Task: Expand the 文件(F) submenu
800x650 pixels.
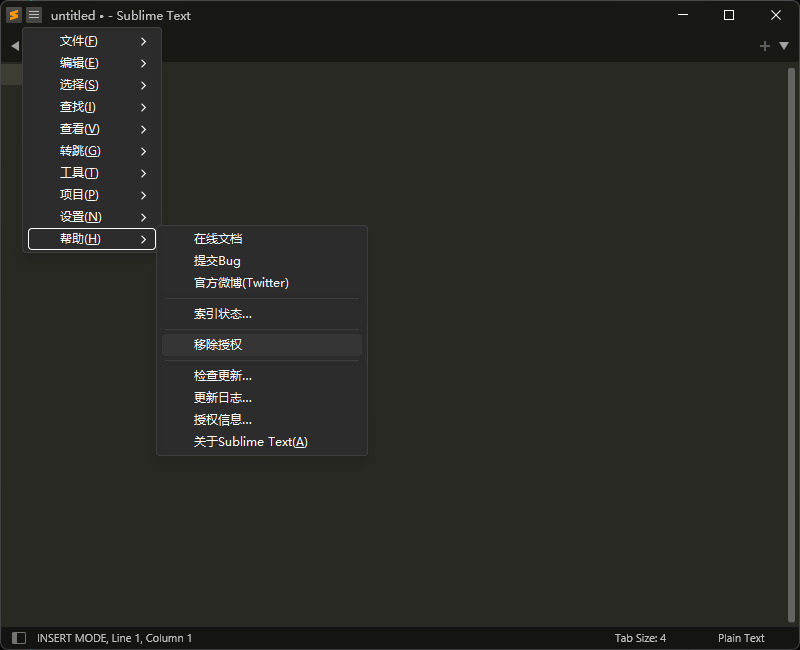Action: click(92, 41)
